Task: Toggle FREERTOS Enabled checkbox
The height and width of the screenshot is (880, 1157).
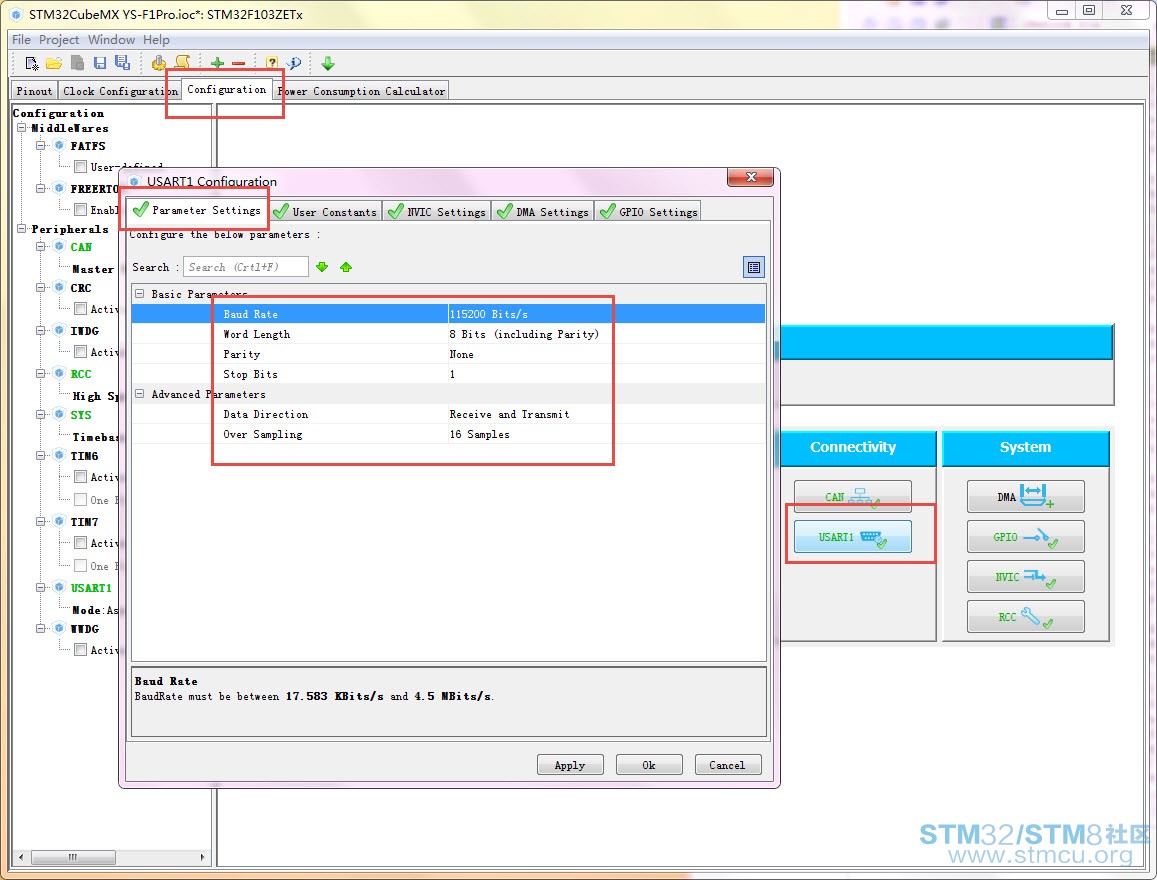Action: tap(80, 209)
